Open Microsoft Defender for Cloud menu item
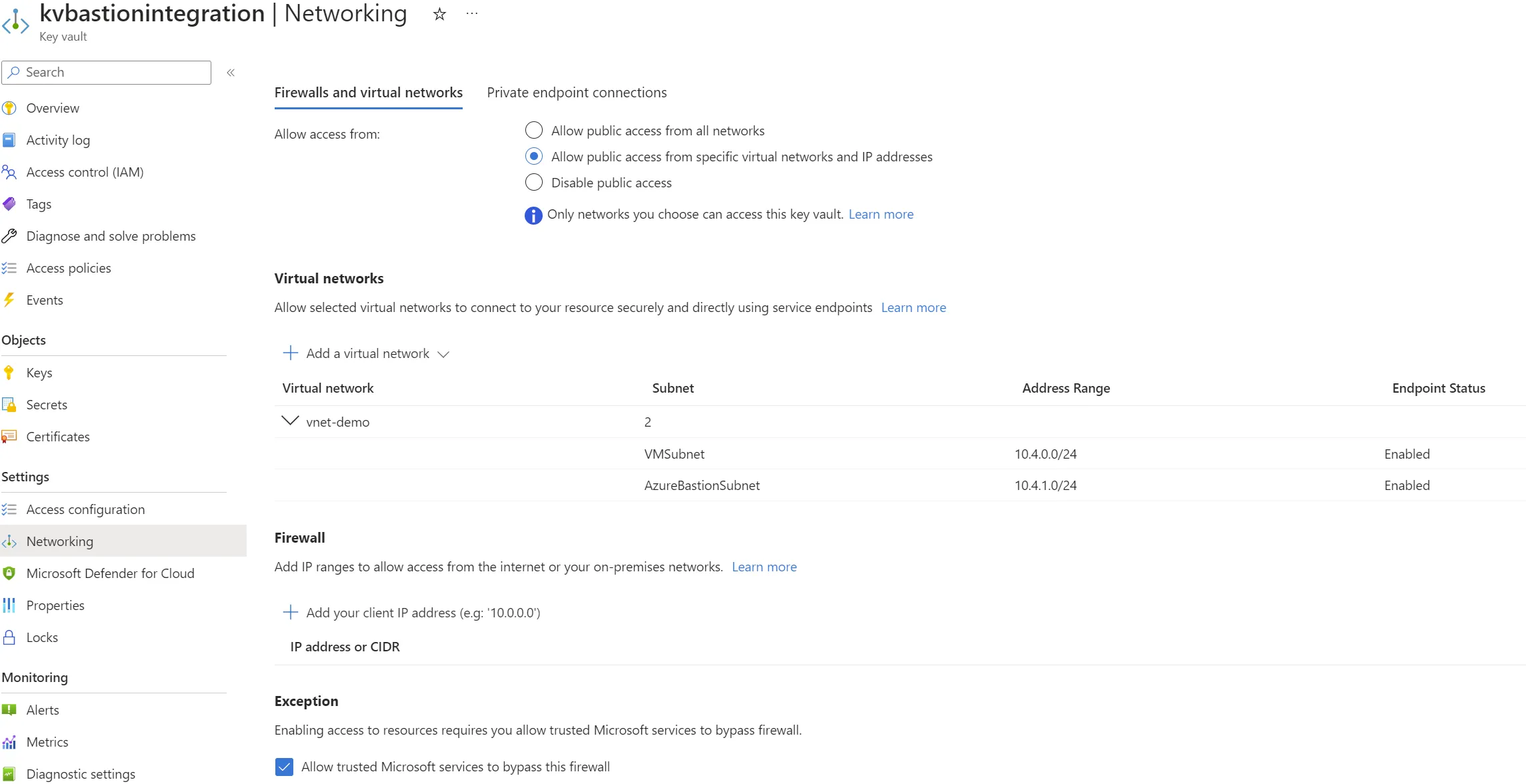Viewport: 1526px width, 784px height. click(x=111, y=573)
